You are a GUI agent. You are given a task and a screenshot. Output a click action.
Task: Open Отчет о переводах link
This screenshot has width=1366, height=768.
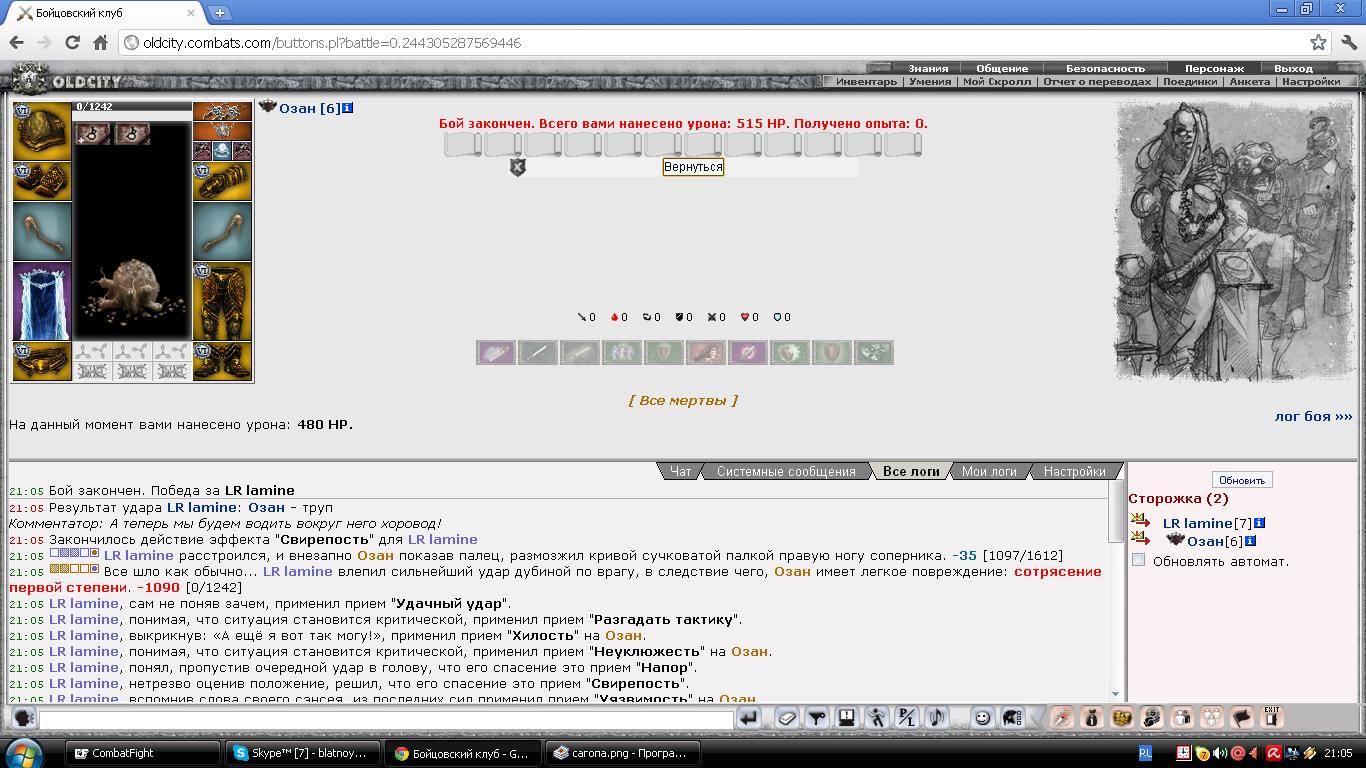click(1097, 82)
